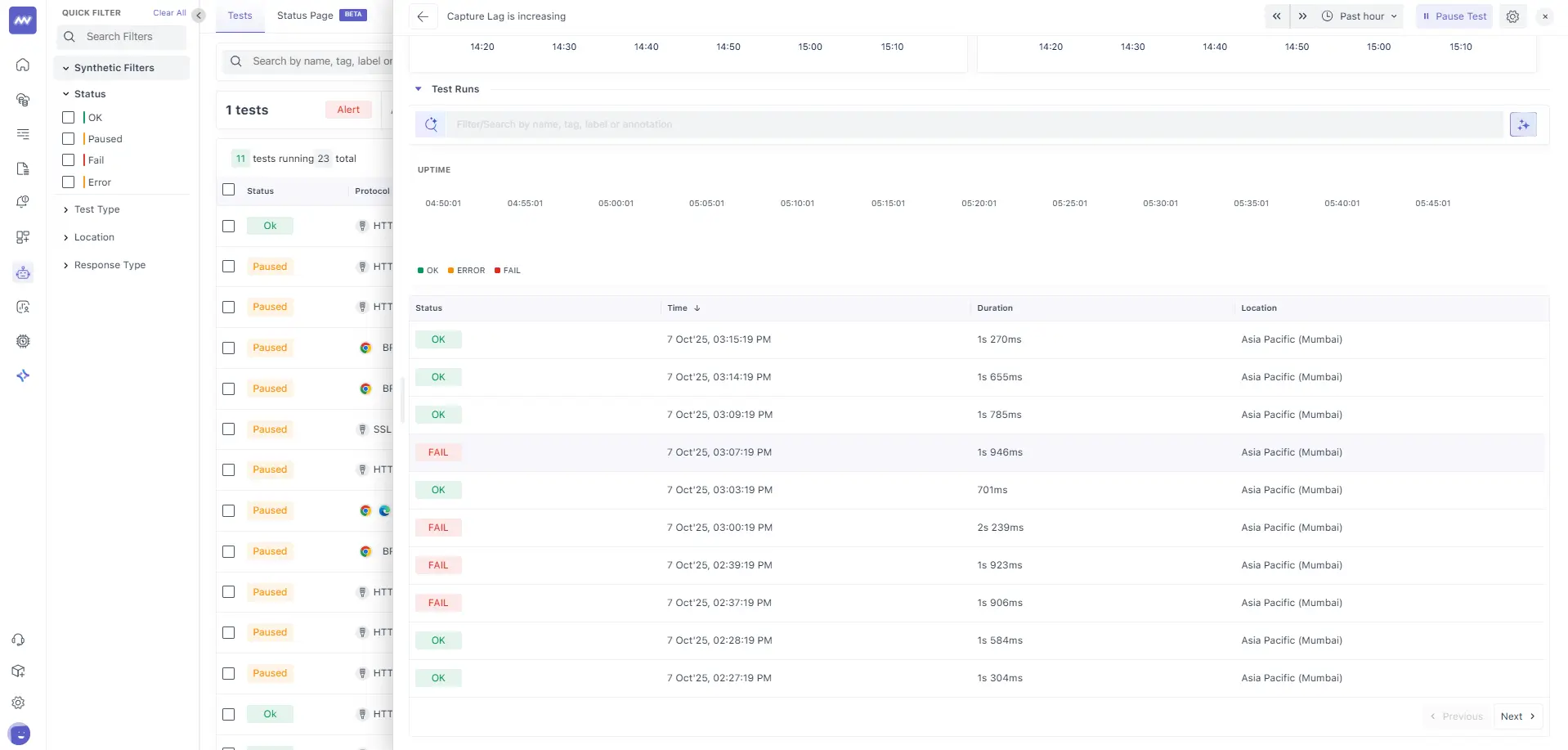Viewport: 1568px width, 750px height.
Task: Tick the Error status filter
Action: pyautogui.click(x=69, y=182)
